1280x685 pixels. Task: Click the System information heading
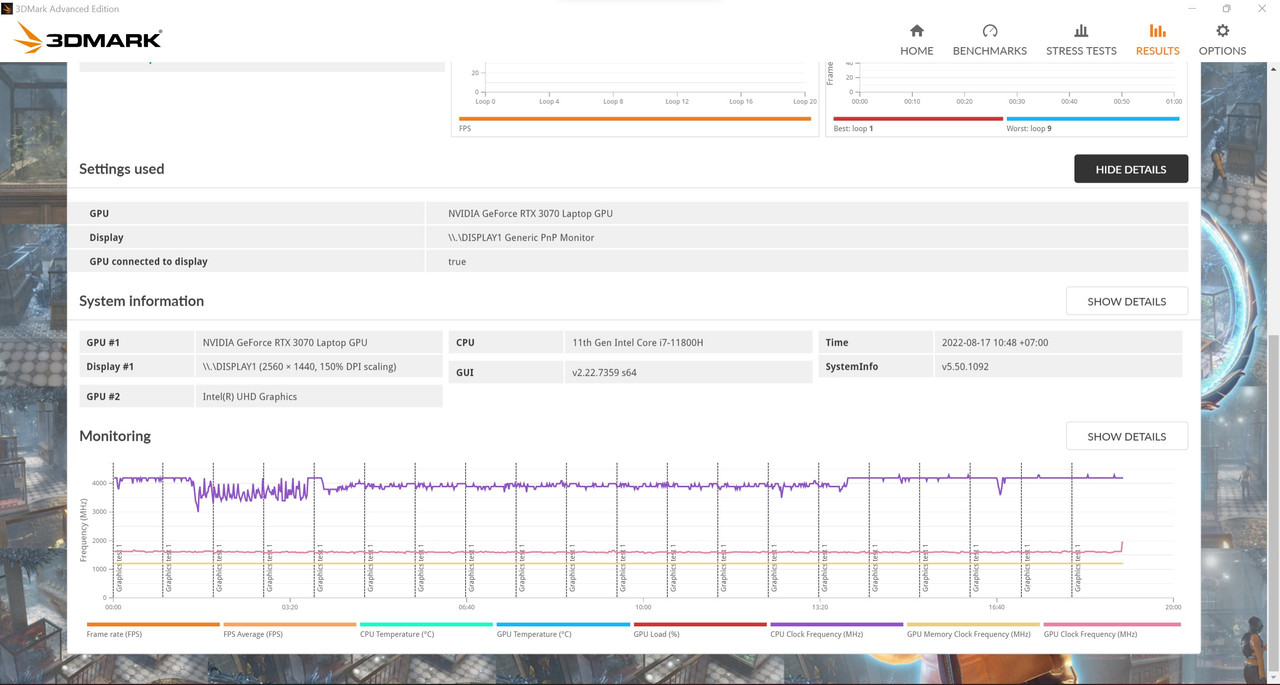pyautogui.click(x=141, y=301)
